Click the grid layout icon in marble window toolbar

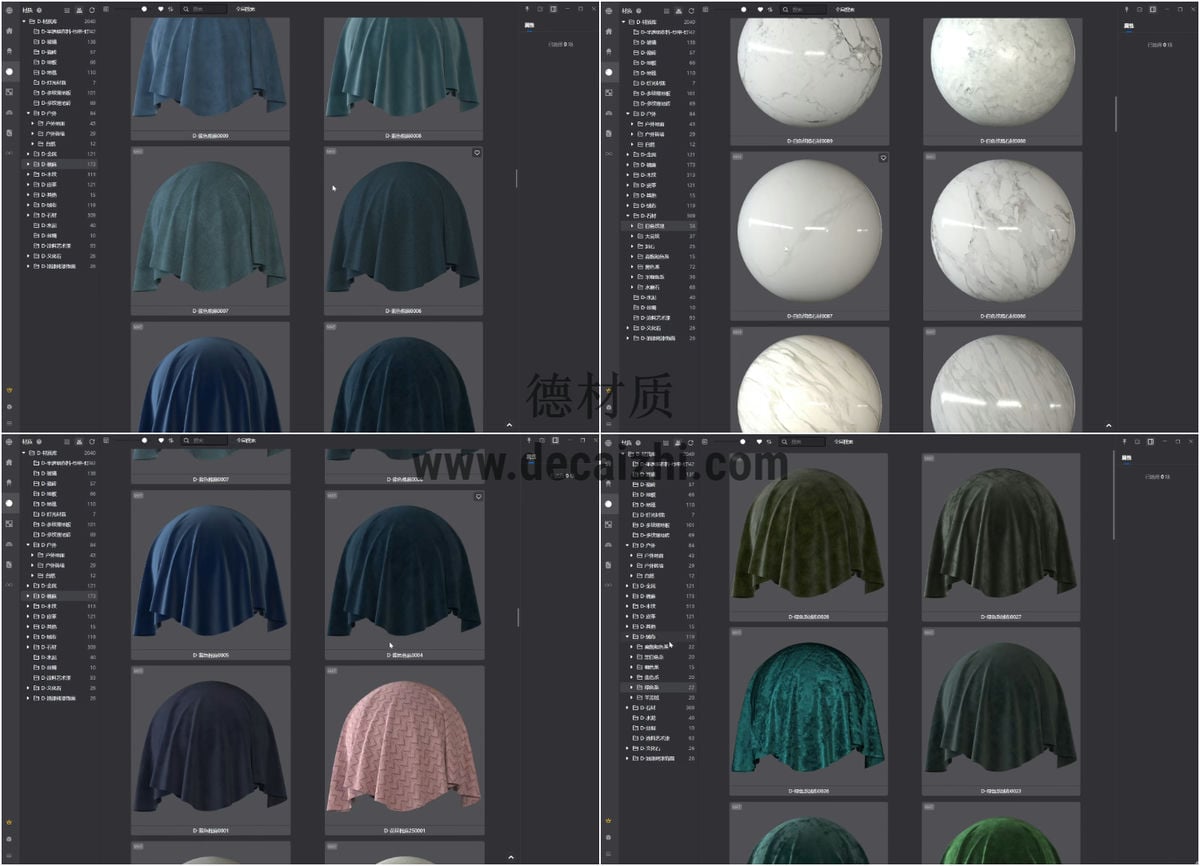point(705,9)
